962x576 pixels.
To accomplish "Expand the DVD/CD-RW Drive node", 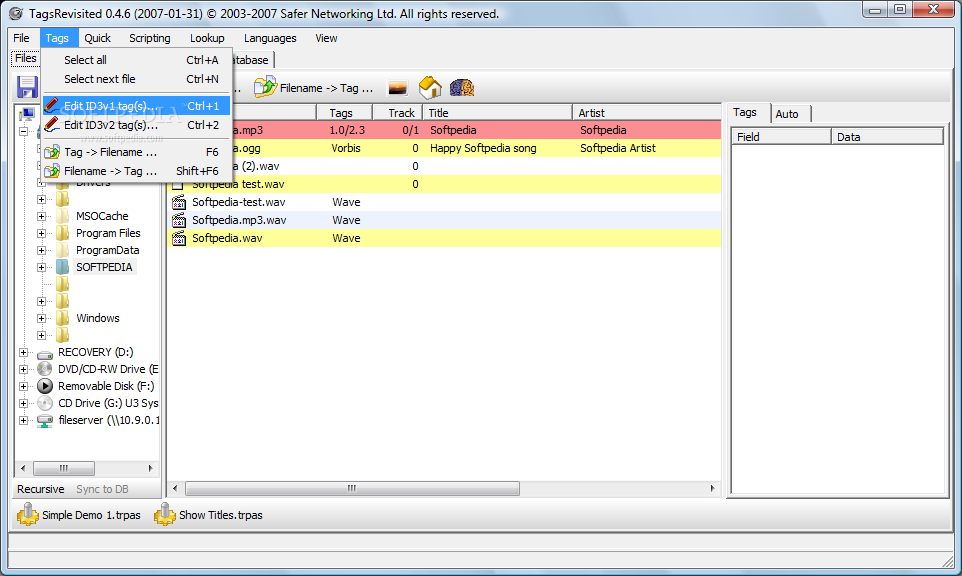I will pyautogui.click(x=23, y=369).
